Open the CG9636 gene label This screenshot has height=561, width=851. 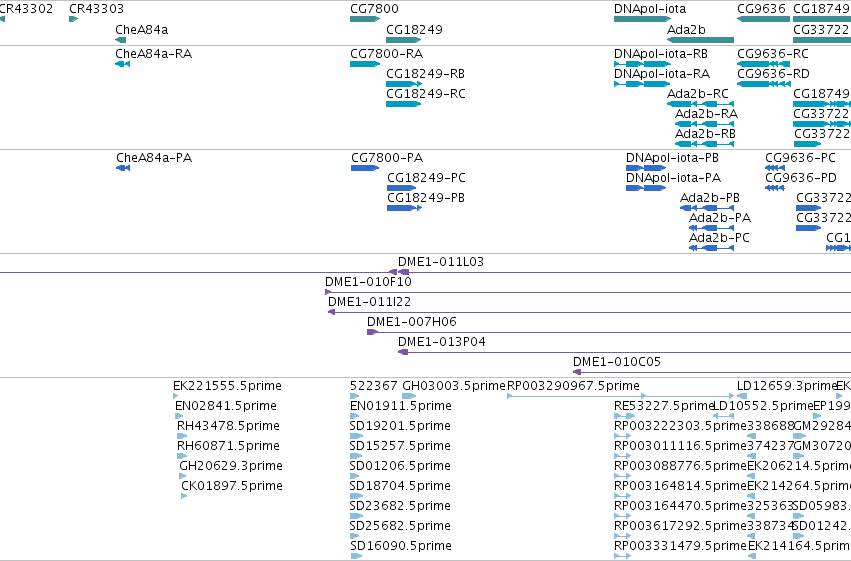click(x=761, y=9)
